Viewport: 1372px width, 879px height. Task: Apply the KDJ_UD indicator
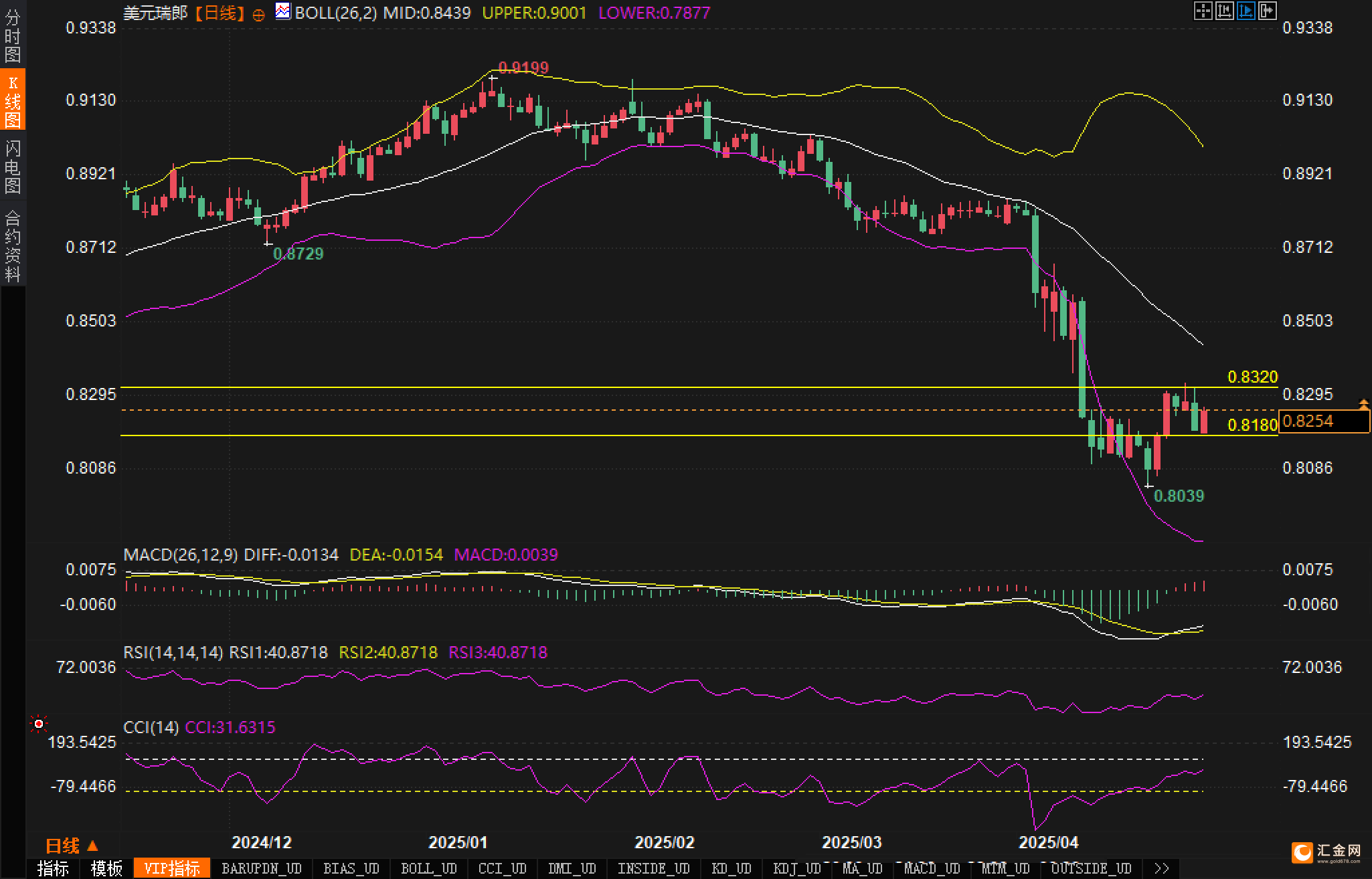[x=797, y=868]
